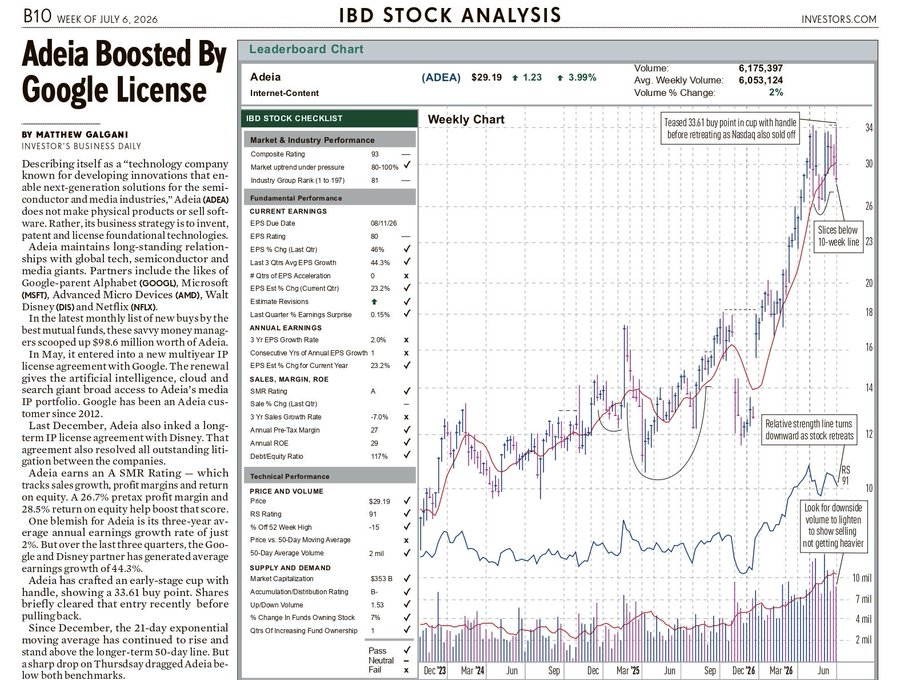Viewport: 900px width, 680px height.
Task: Click the Teased 33.61 buy point annotation
Action: [730, 129]
